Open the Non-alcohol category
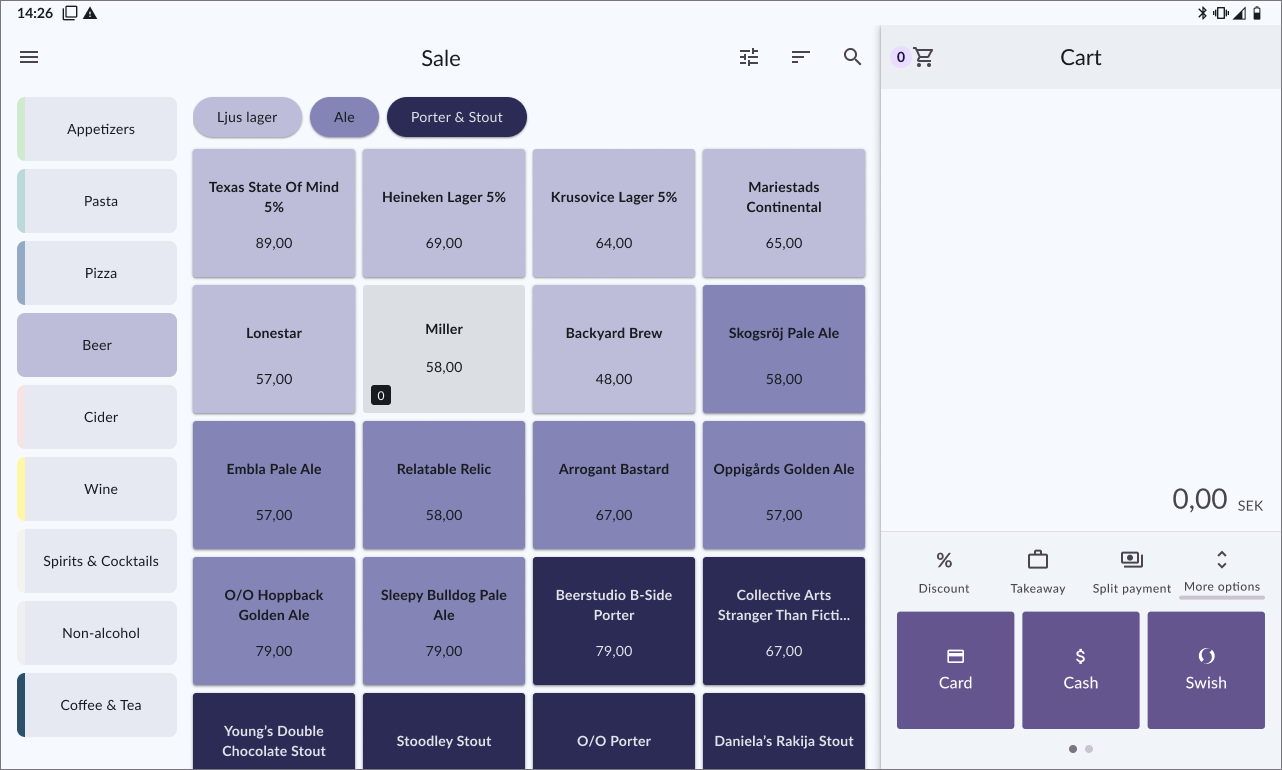 [x=97, y=633]
